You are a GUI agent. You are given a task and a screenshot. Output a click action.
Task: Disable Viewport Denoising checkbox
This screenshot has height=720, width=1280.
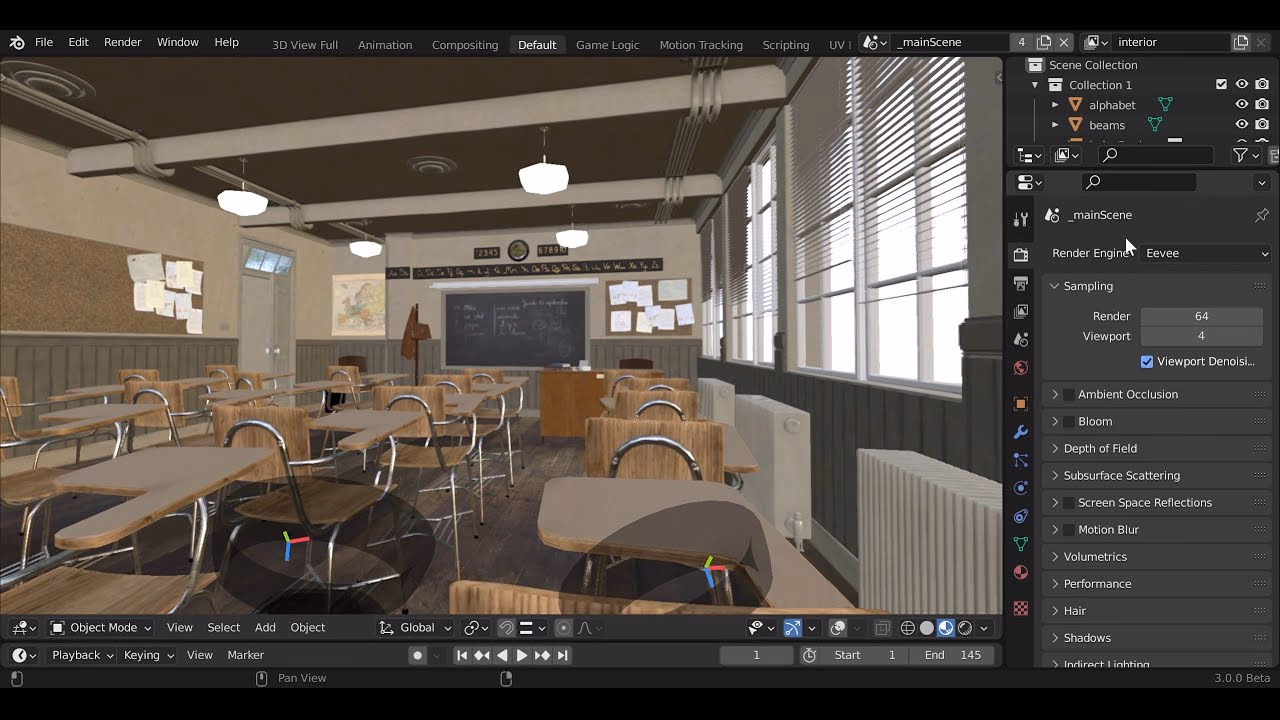[1147, 362]
